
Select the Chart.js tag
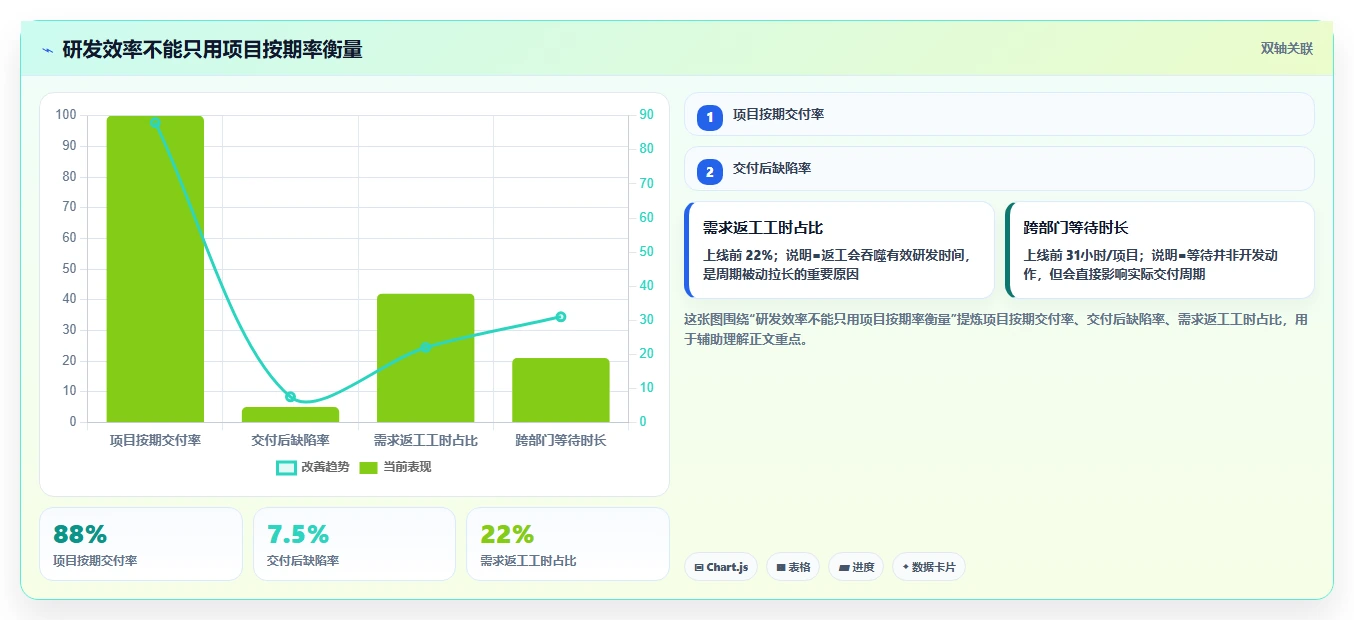click(721, 567)
